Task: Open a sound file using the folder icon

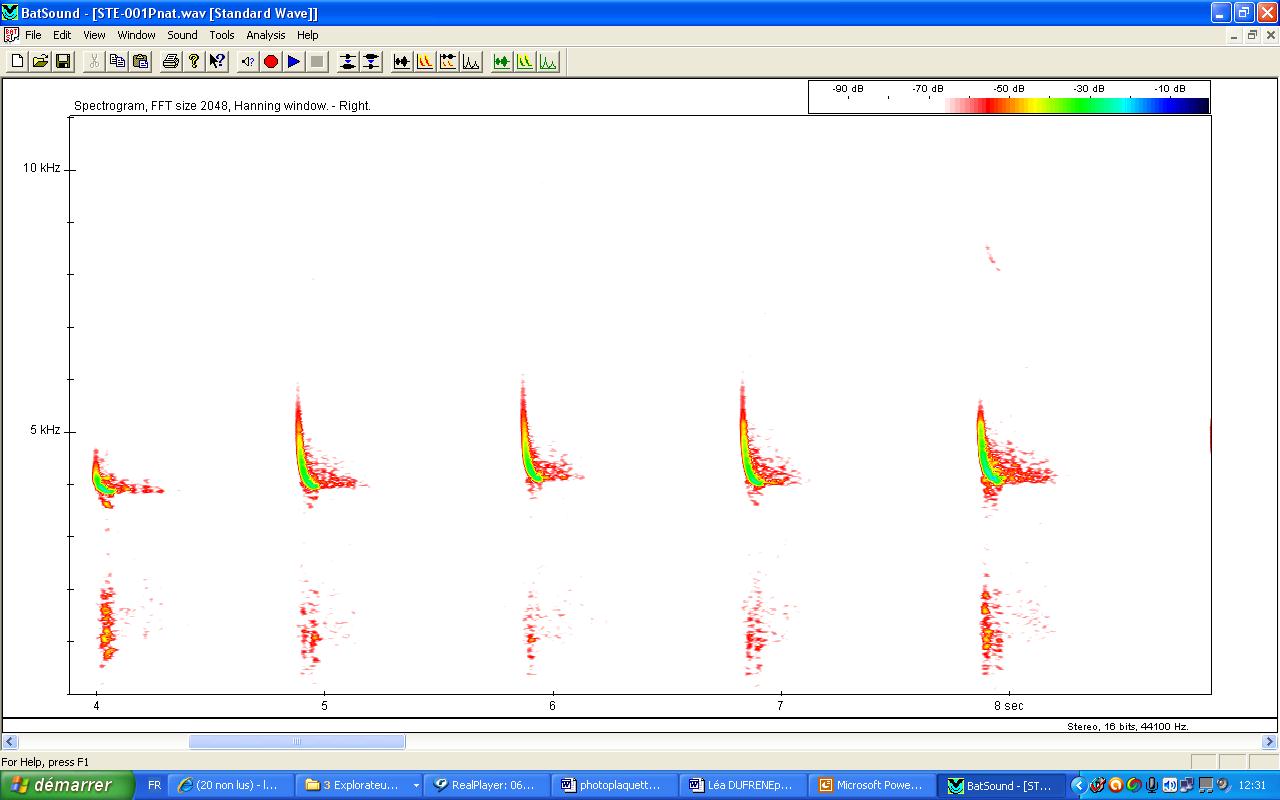Action: point(40,62)
